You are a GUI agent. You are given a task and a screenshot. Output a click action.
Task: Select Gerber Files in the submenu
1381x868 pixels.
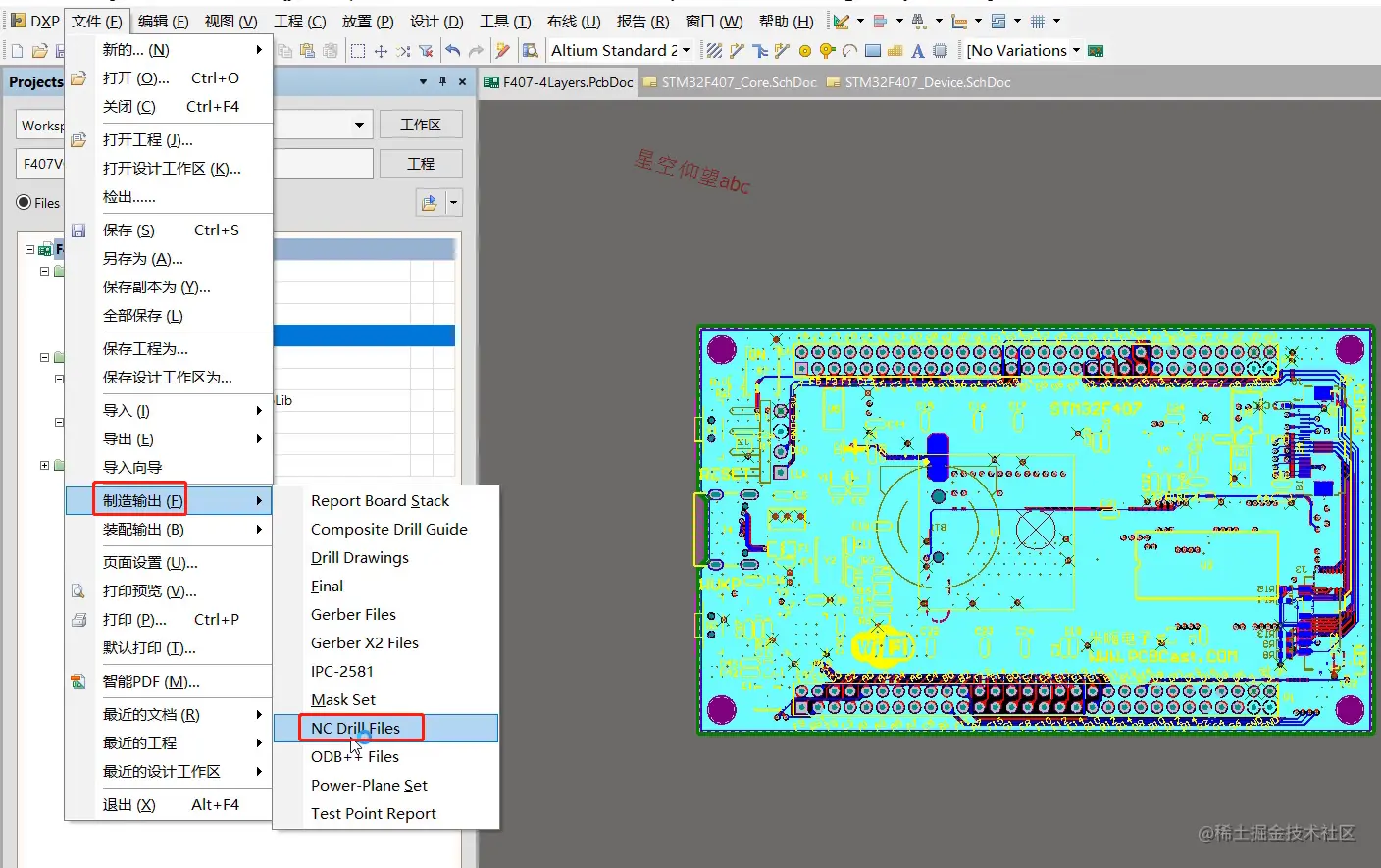(x=353, y=614)
